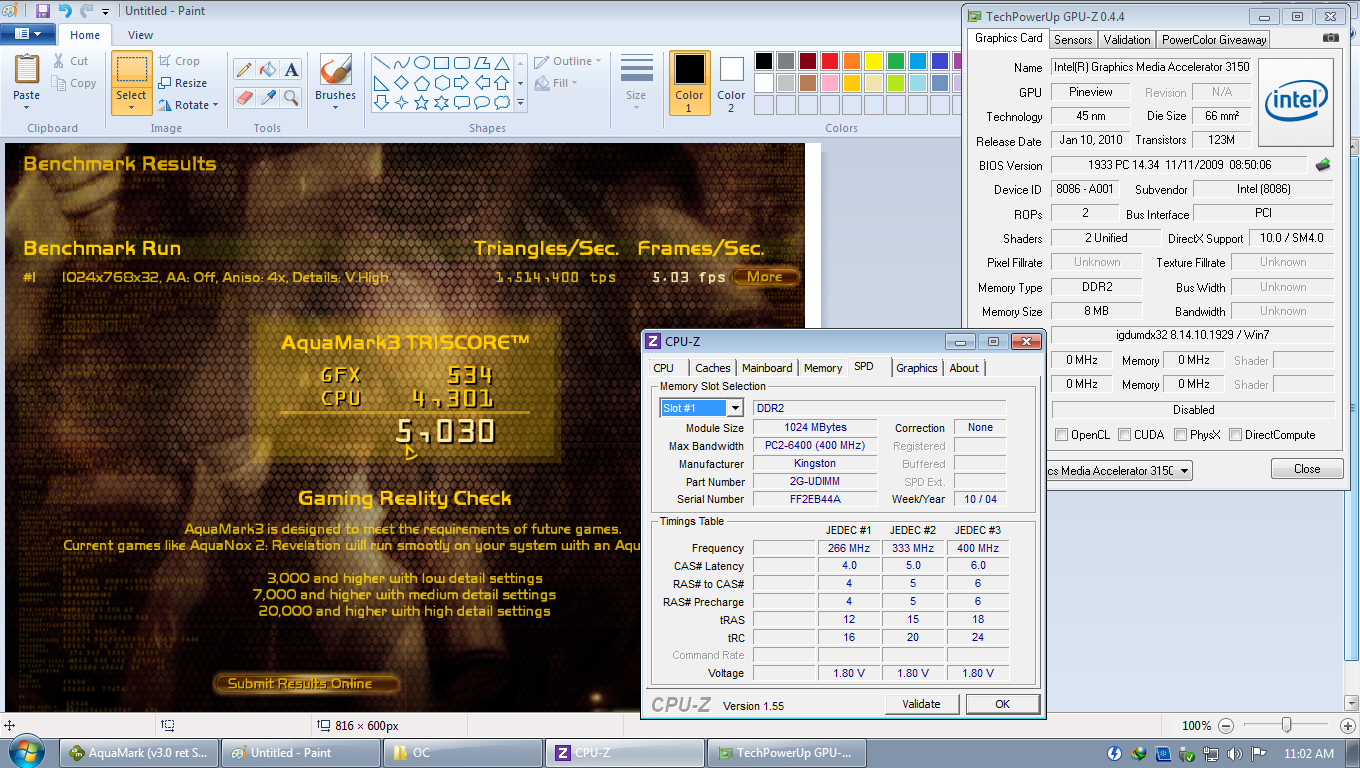Click the Close button in GPU-Z
The height and width of the screenshot is (768, 1360).
1307,469
